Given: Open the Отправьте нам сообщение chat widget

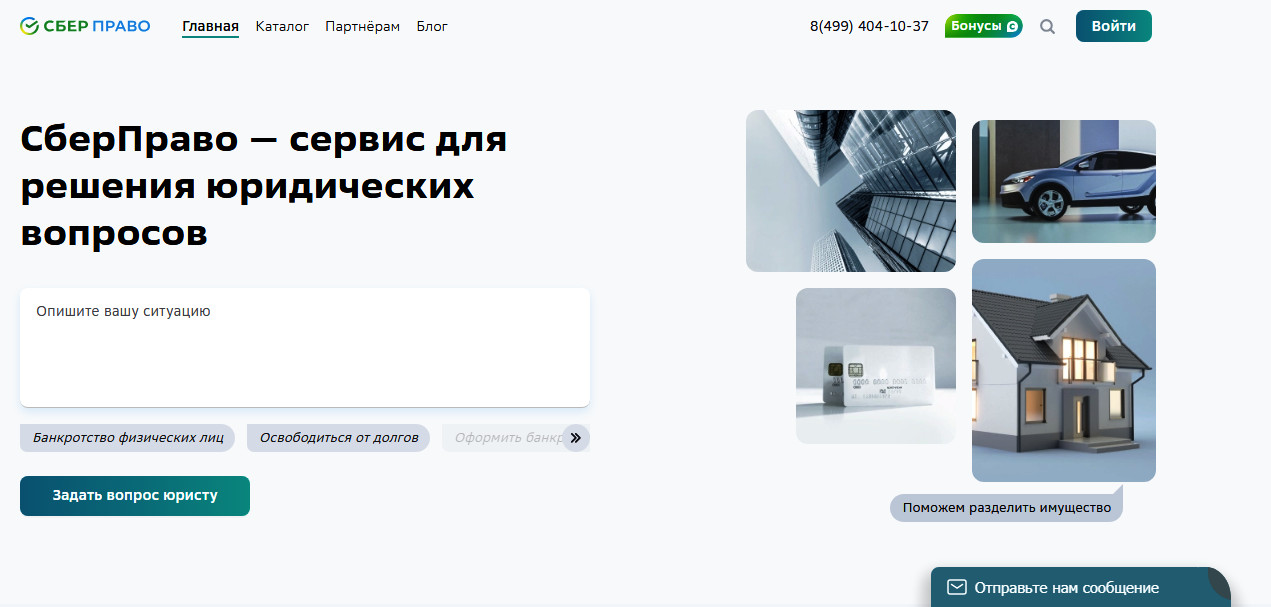Looking at the screenshot, I should point(1081,588).
